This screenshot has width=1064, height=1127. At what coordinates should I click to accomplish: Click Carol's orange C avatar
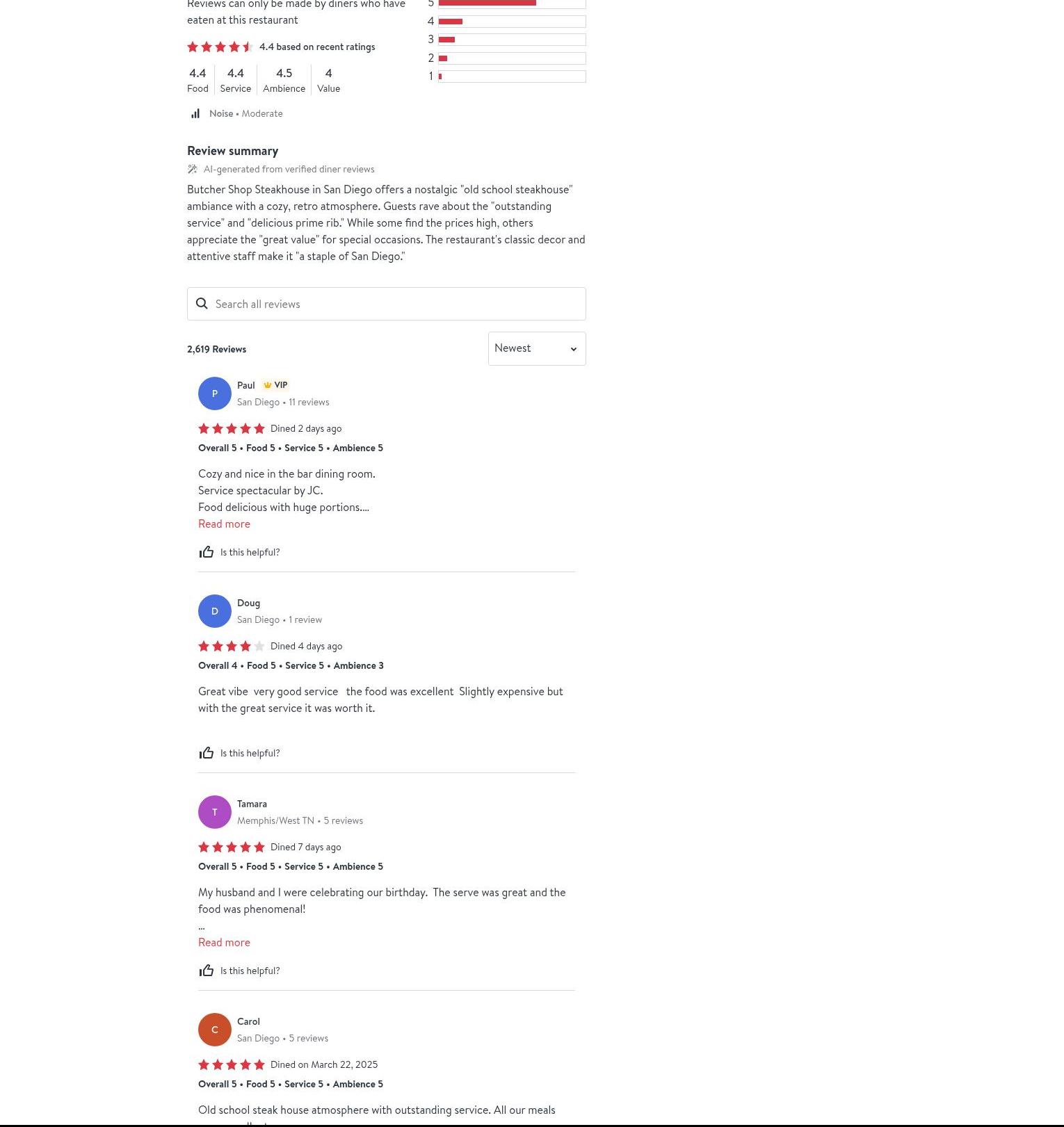215,1030
